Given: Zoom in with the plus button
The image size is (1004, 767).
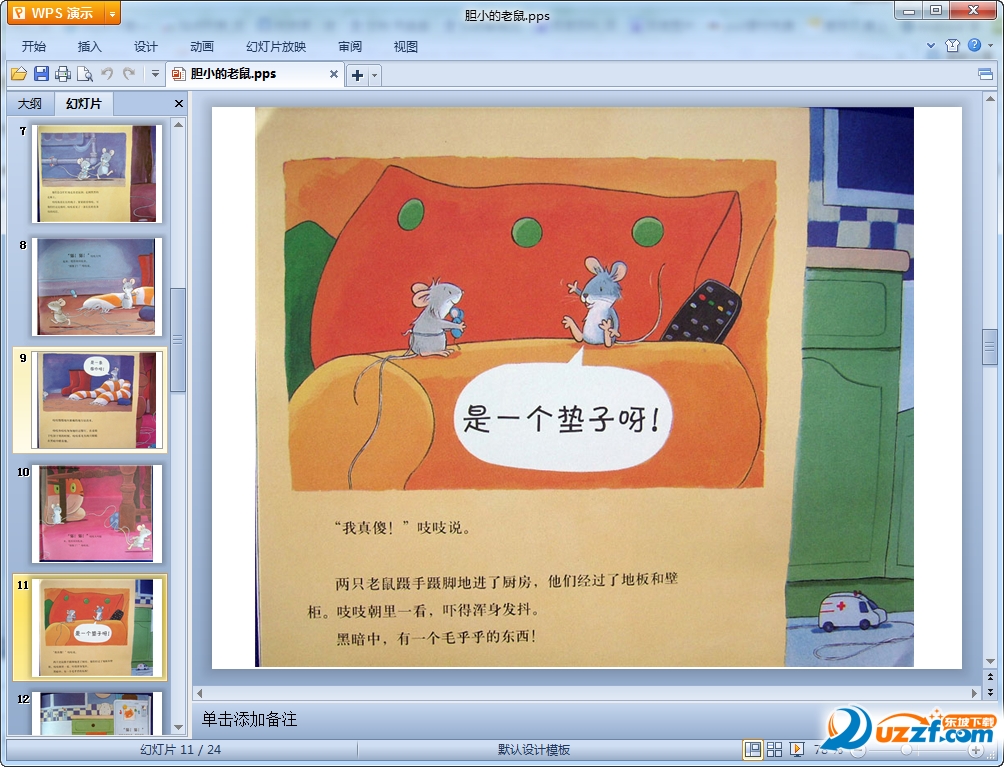Looking at the screenshot, I should point(976,750).
